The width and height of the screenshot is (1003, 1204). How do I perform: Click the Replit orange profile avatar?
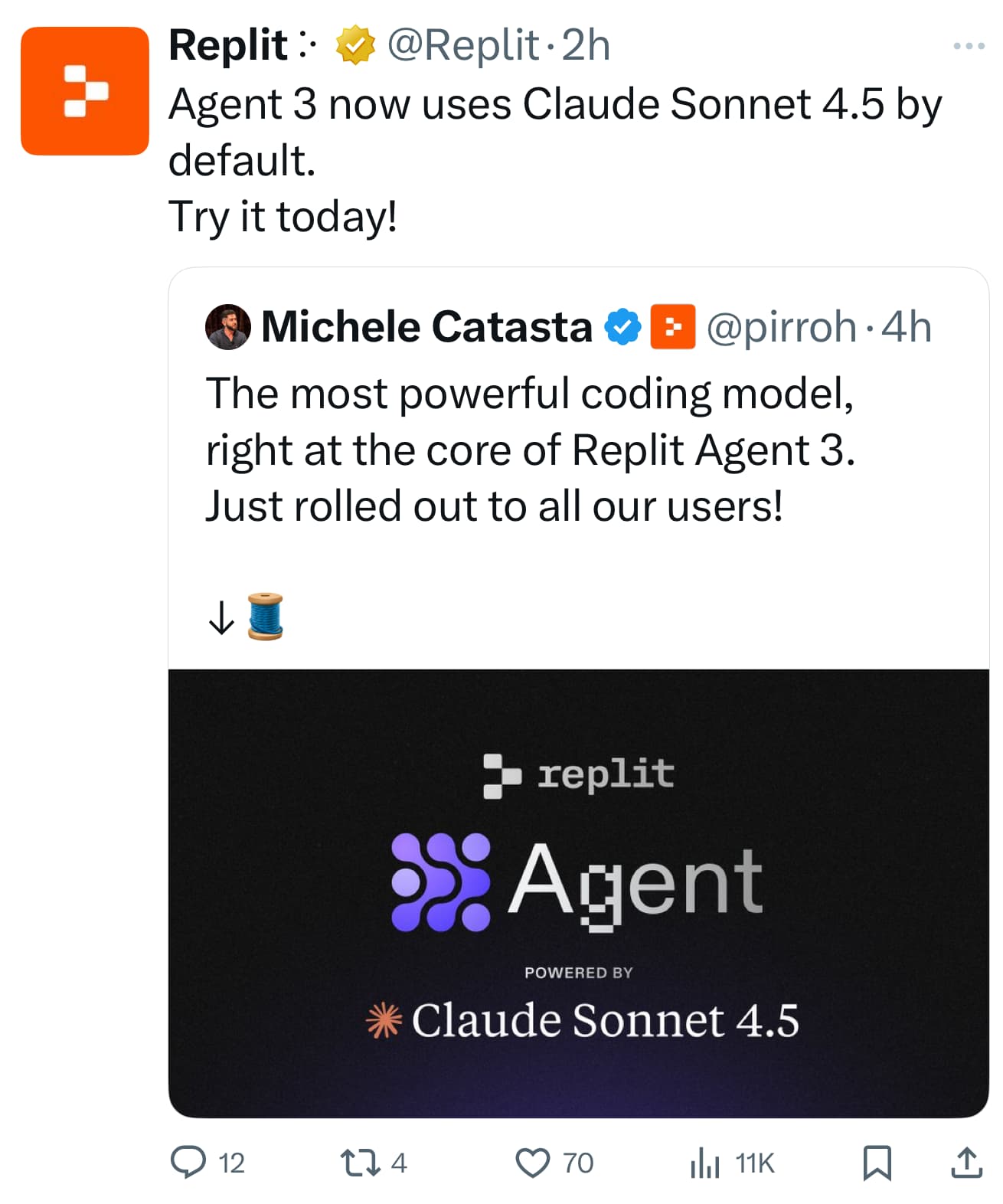[x=84, y=91]
